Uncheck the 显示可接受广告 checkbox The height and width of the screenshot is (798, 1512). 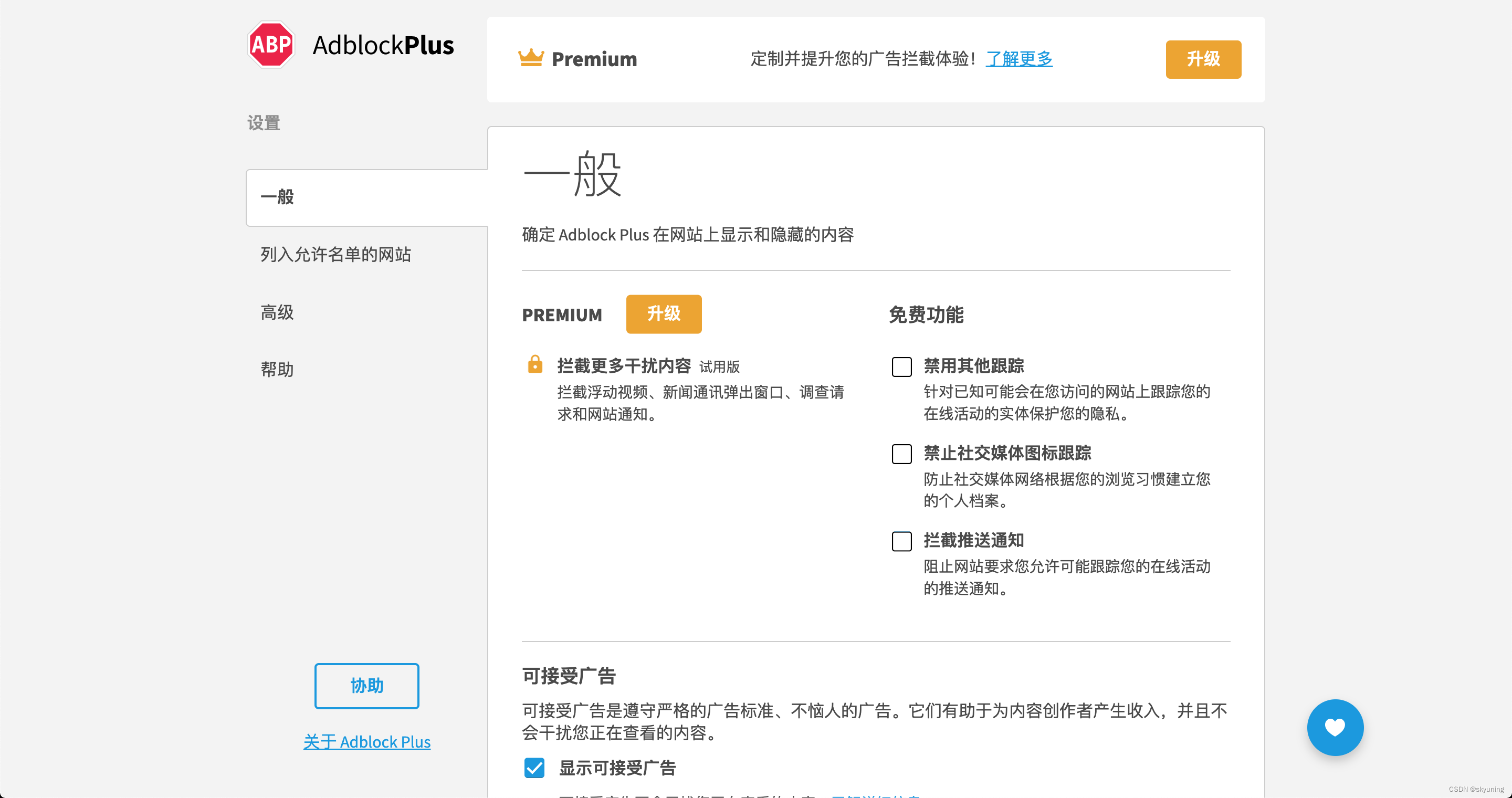534,768
